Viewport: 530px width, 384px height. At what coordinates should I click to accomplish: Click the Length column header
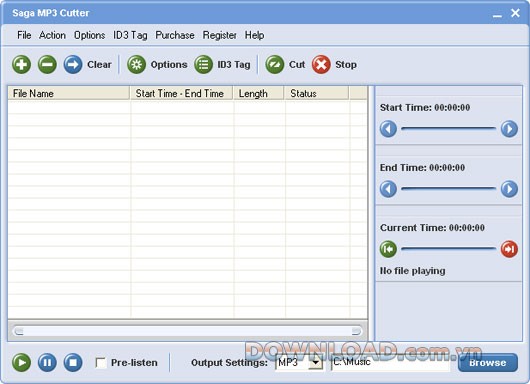coord(259,93)
